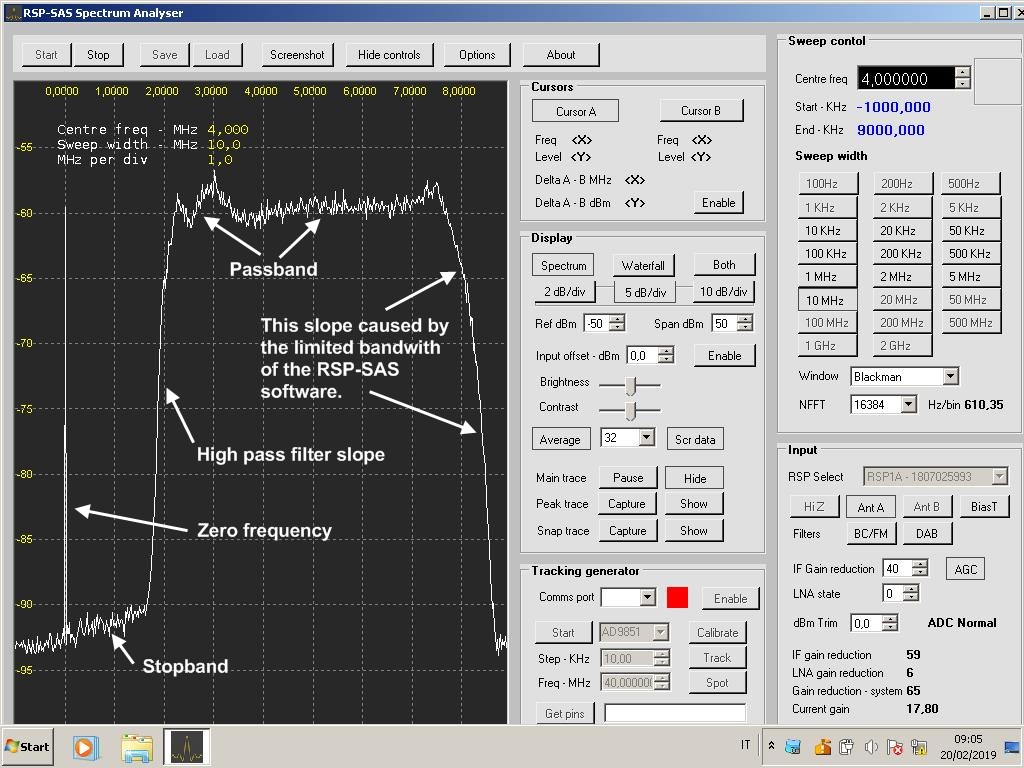Set vertical scale to 2 dB/div
1024x768 pixels.
[x=564, y=291]
